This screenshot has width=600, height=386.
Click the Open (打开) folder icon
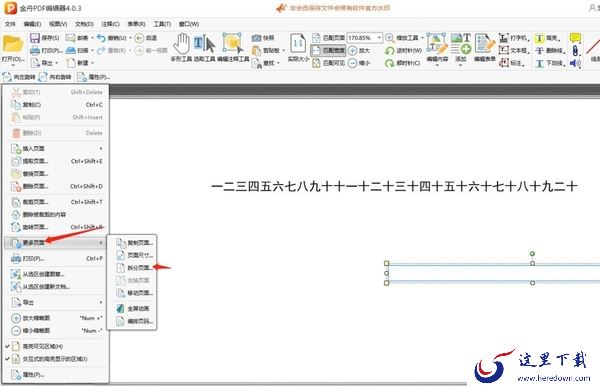click(13, 44)
